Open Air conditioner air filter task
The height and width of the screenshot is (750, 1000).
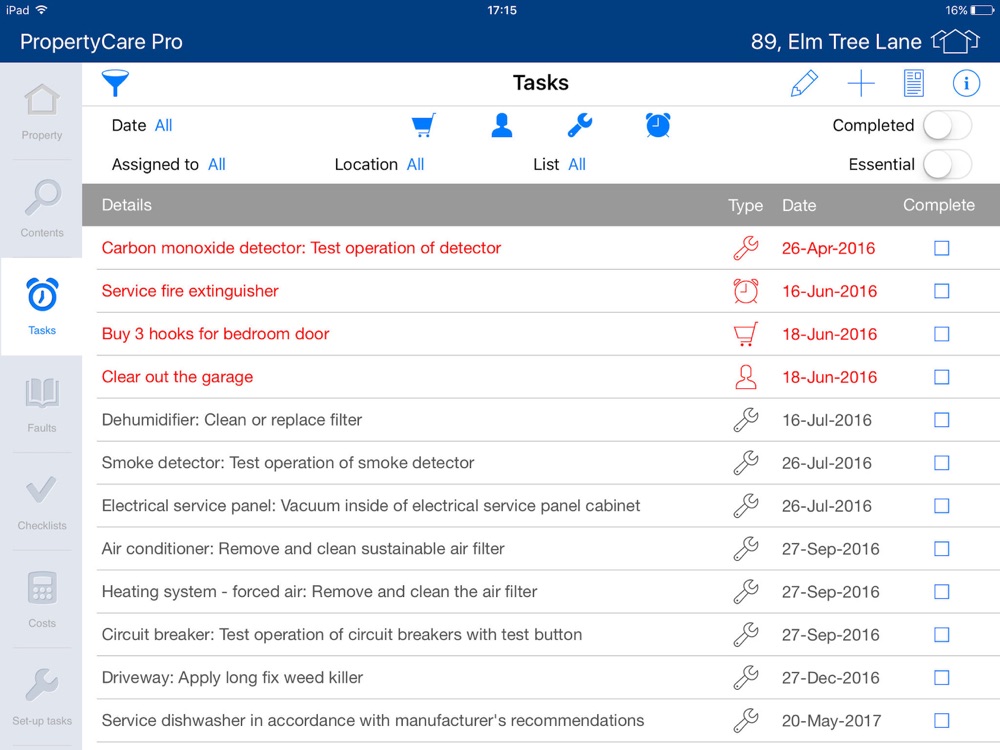(x=303, y=548)
